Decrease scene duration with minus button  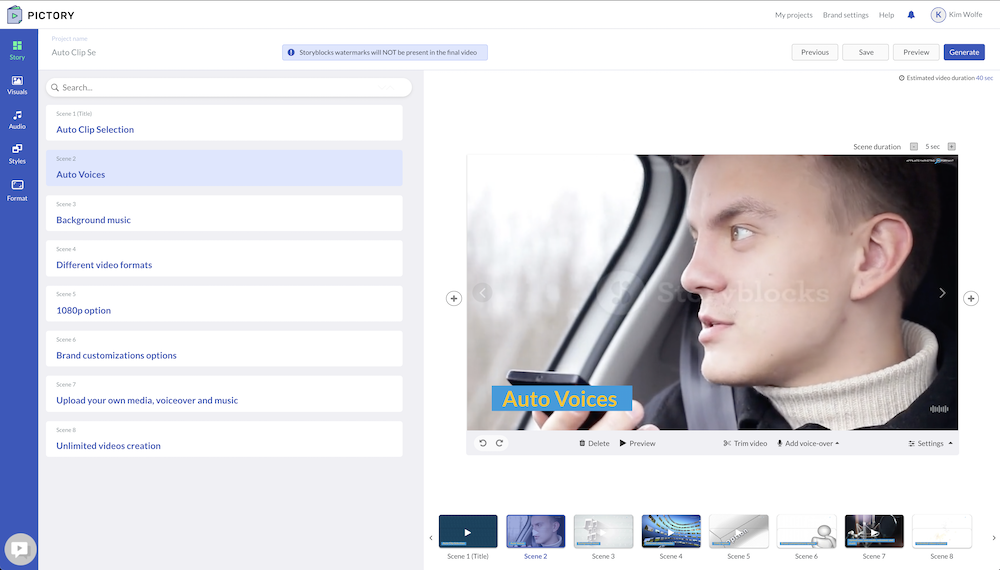[x=914, y=147]
